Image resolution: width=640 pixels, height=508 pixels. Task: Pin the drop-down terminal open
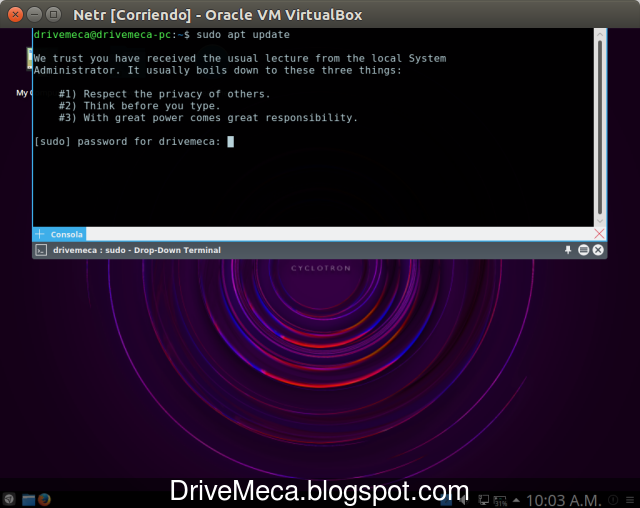coord(568,250)
